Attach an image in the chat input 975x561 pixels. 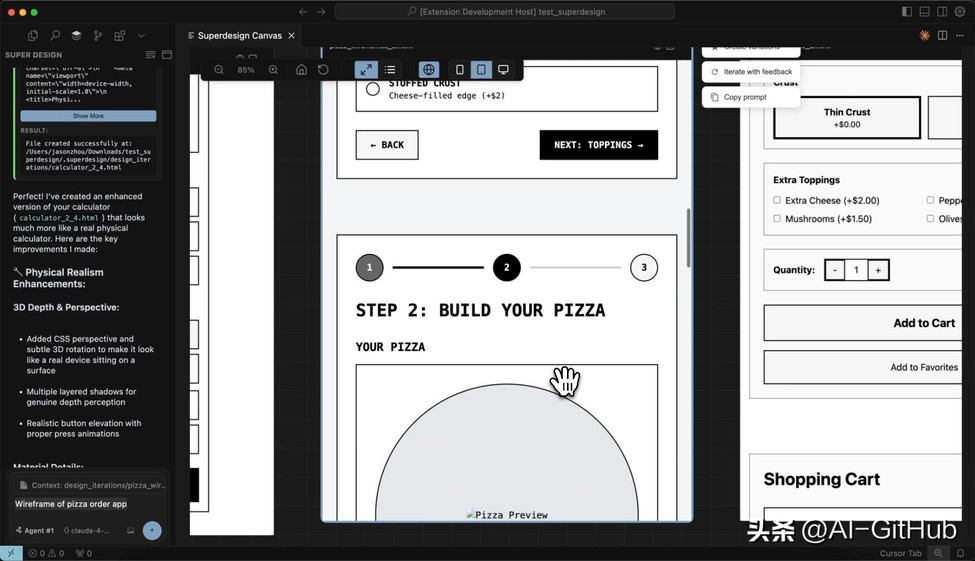coord(131,531)
